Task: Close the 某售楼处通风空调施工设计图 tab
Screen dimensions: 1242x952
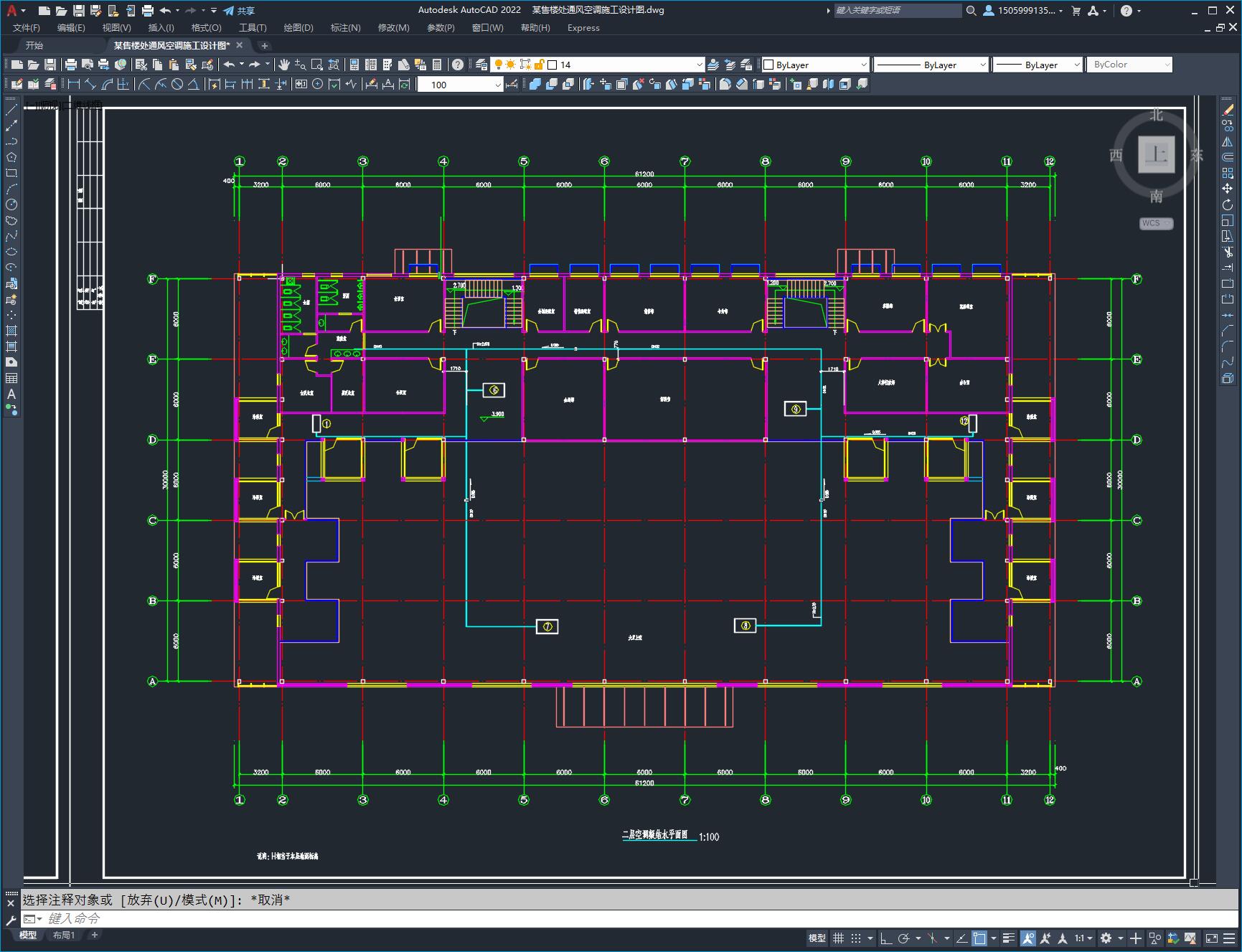Action: pyautogui.click(x=240, y=45)
